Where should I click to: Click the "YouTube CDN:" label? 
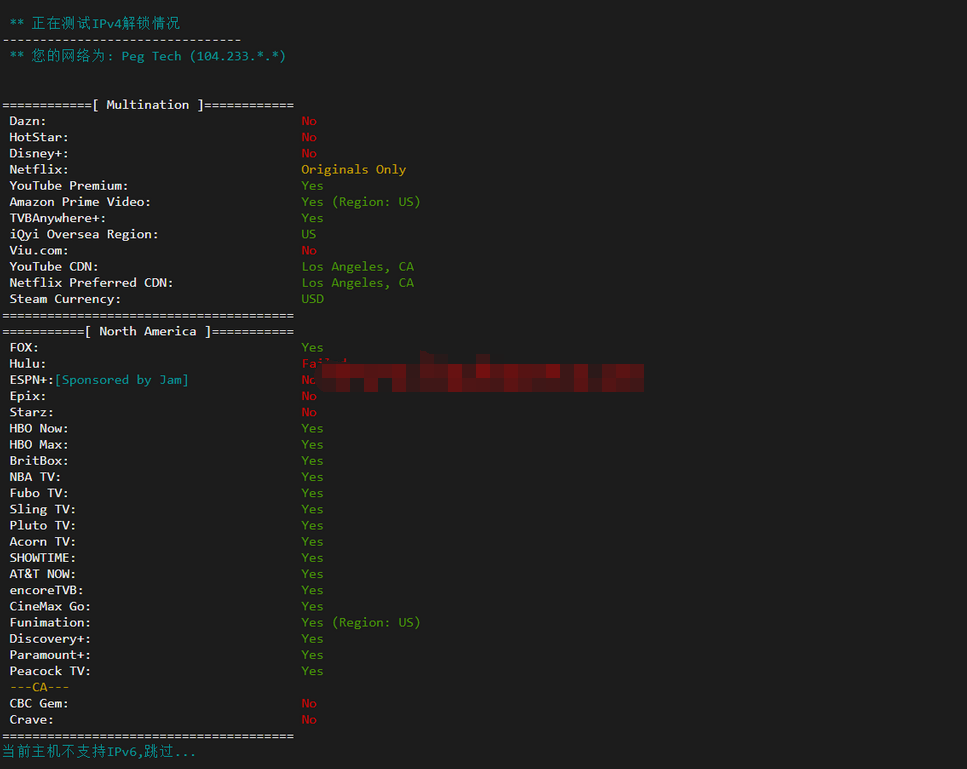[x=54, y=266]
